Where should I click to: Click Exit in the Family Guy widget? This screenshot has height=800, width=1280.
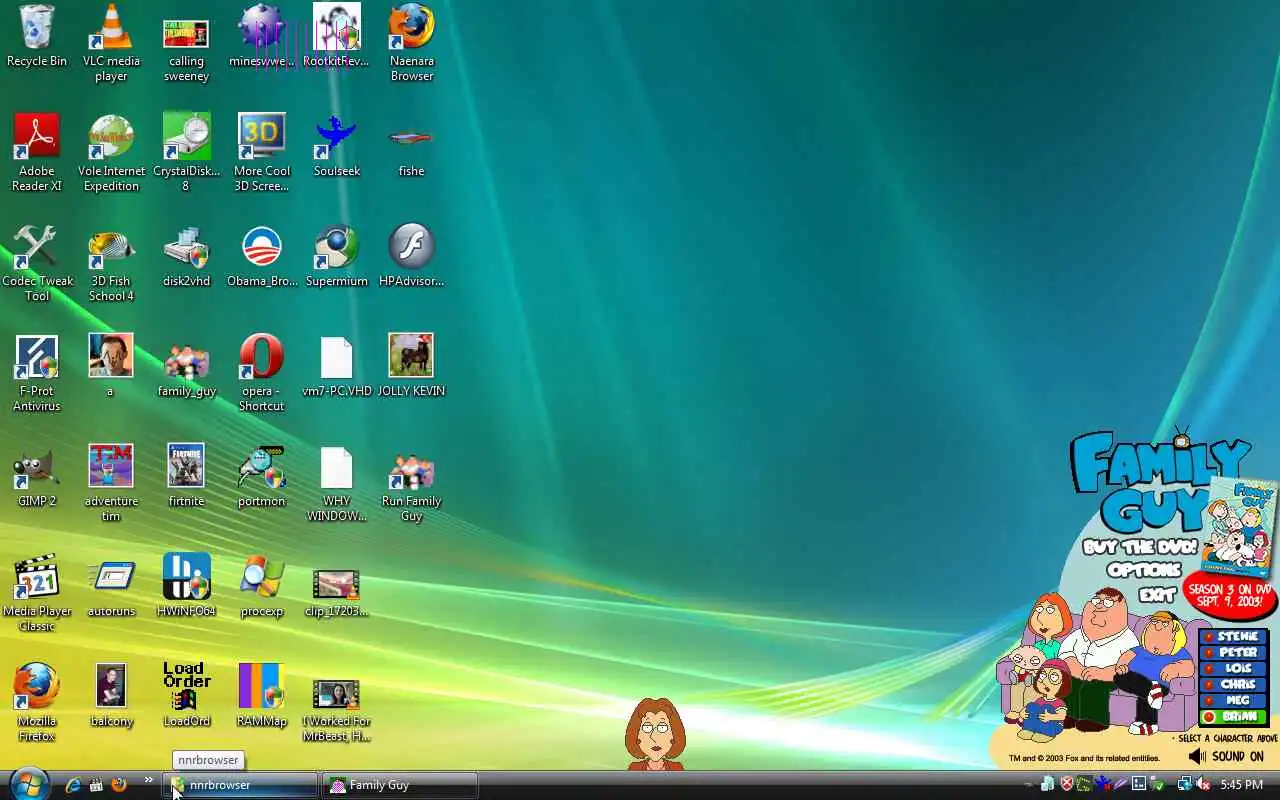(x=1157, y=594)
